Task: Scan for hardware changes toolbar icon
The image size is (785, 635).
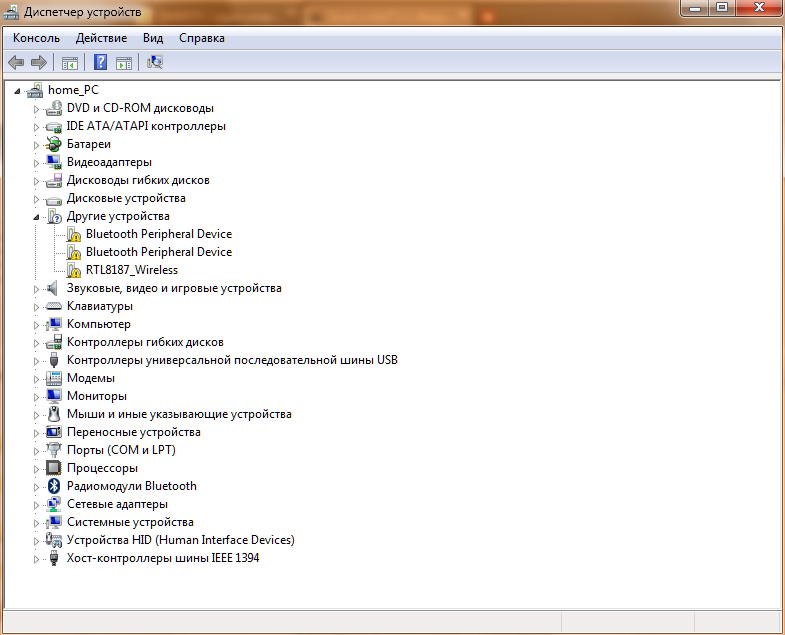Action: point(155,62)
